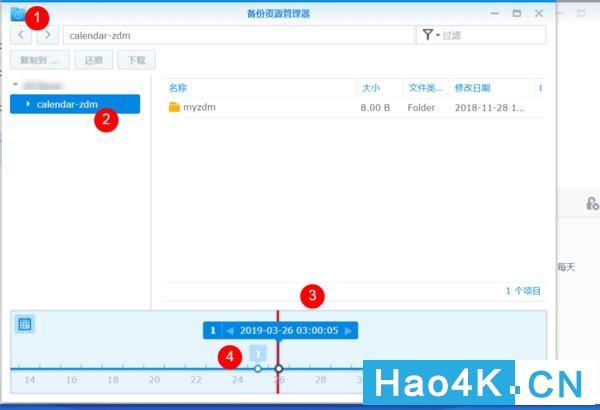Expand the calendar-zdm tree folder

pos(28,104)
